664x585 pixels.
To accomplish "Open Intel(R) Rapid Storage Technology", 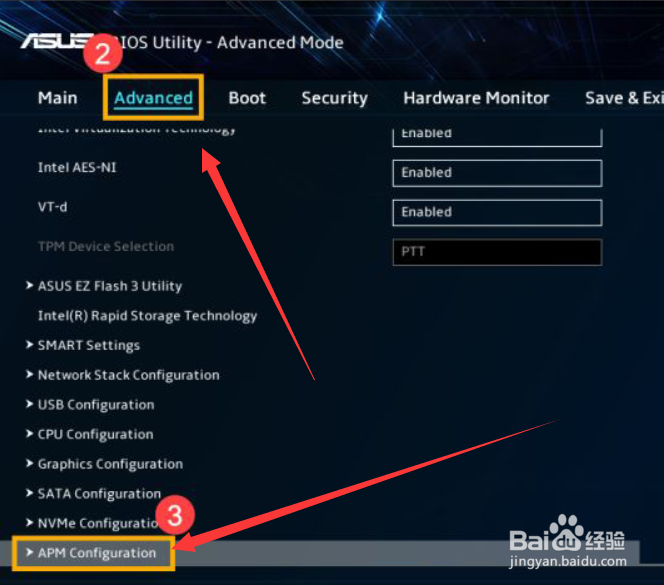I will click(147, 316).
